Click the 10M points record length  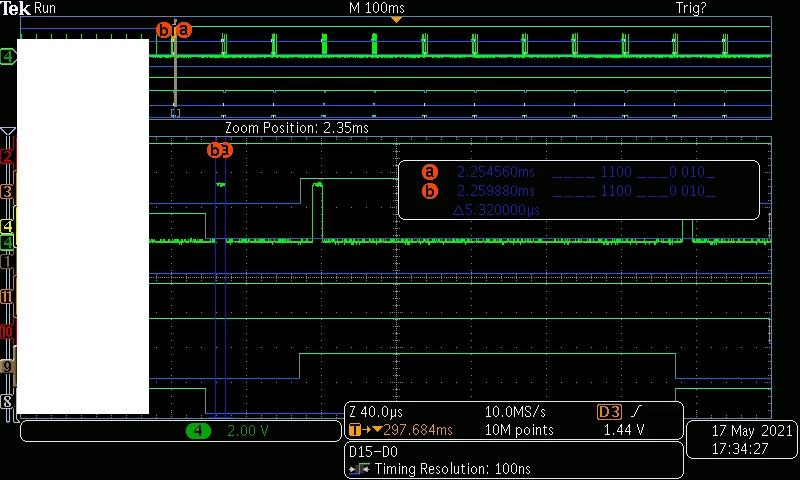[x=519, y=430]
